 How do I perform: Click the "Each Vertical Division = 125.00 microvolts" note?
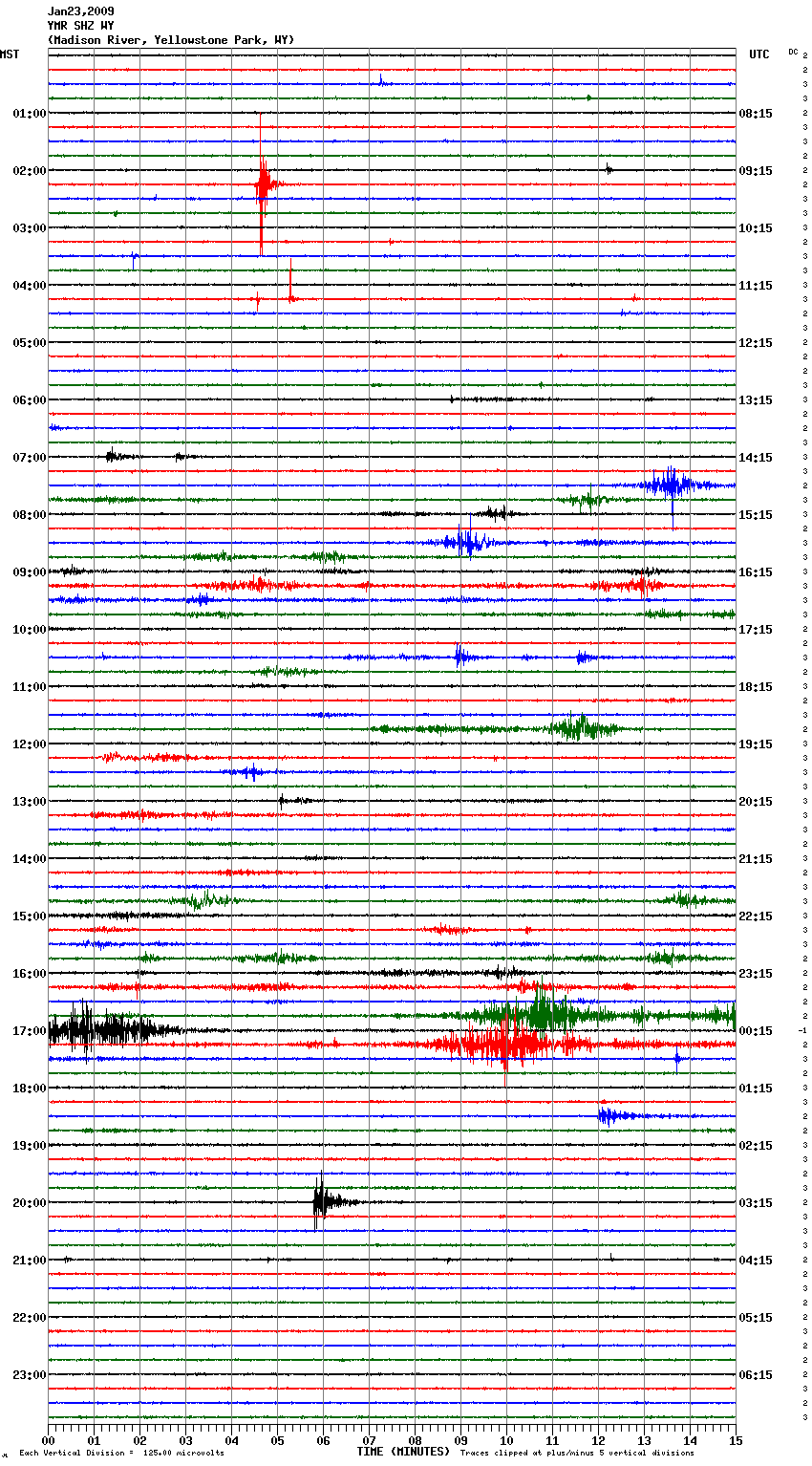pyautogui.click(x=121, y=1454)
